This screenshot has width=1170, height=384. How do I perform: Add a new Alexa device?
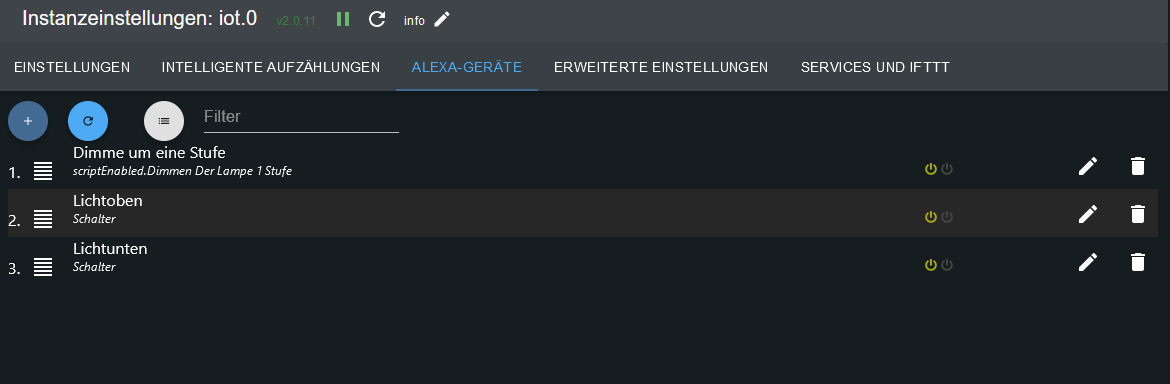point(28,121)
